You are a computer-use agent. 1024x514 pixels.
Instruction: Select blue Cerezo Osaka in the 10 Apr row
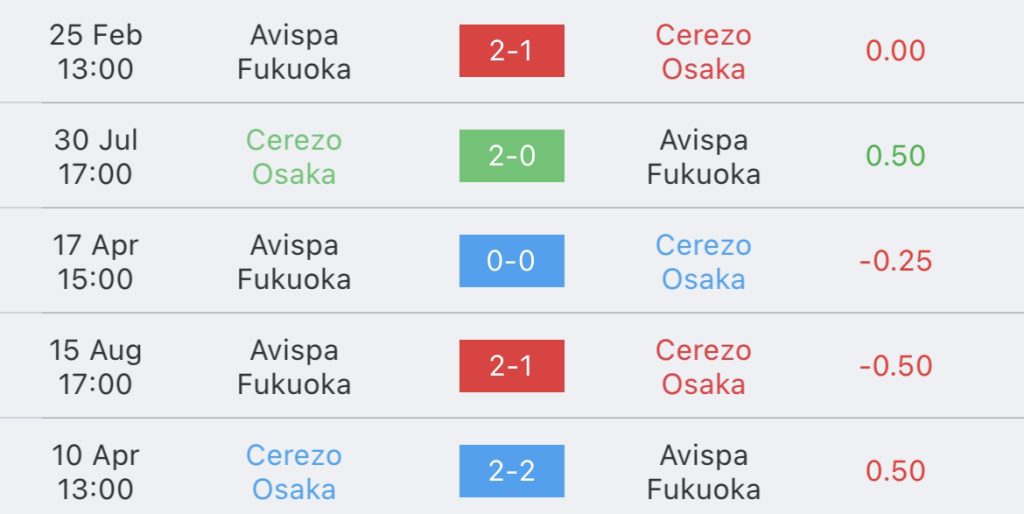click(x=294, y=472)
